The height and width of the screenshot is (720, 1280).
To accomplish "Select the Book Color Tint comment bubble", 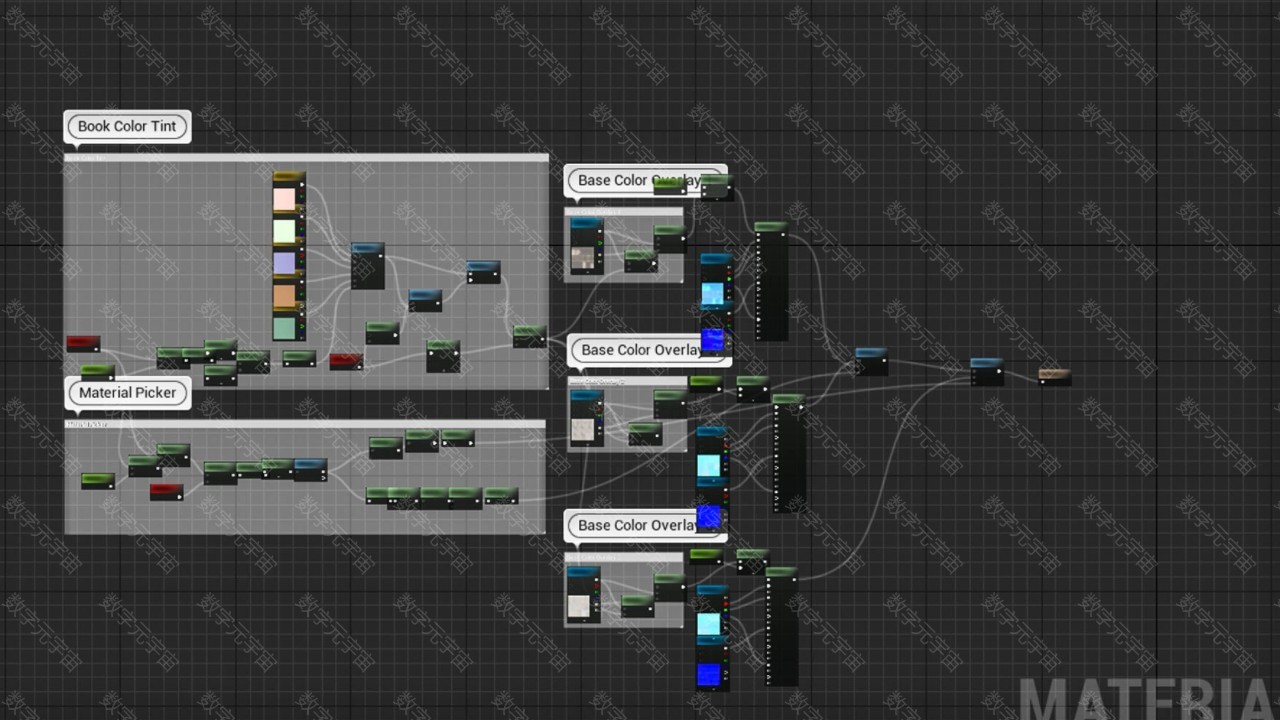I will pyautogui.click(x=127, y=126).
